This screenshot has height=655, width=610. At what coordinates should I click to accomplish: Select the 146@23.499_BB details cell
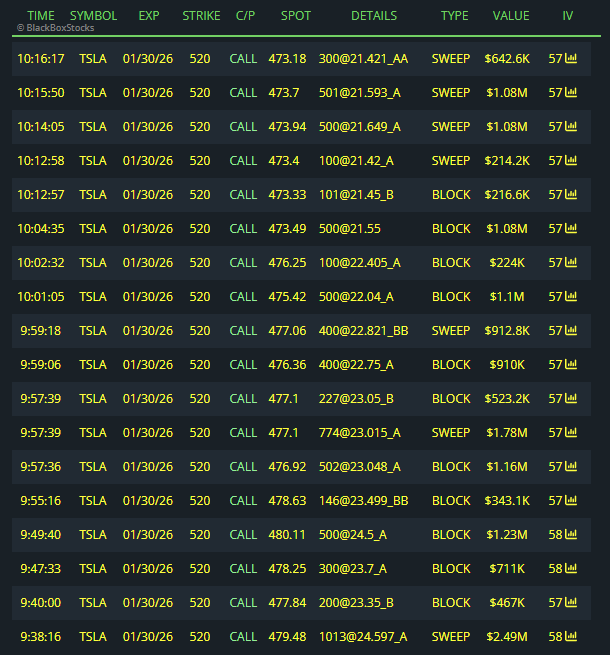[363, 500]
